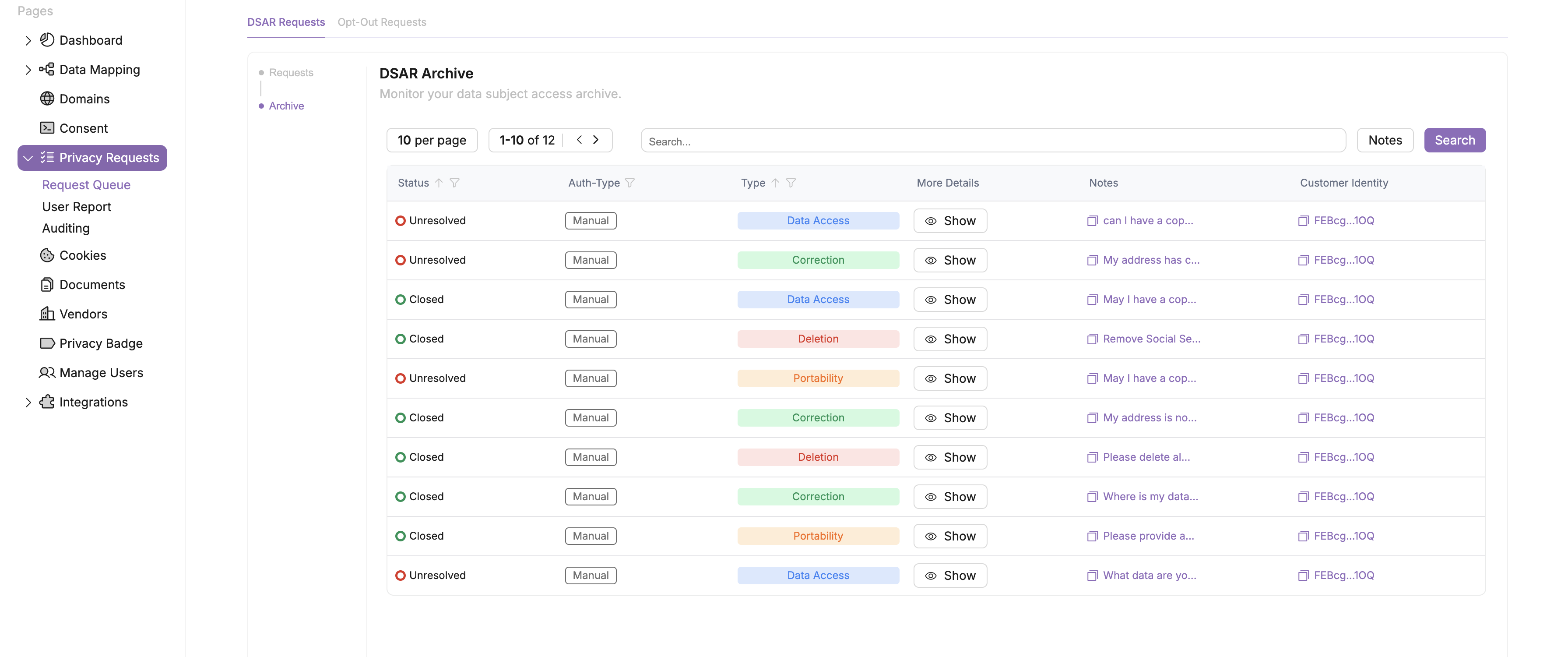Screen dimensions: 1568x657
Task: Show details for 'Where is my data...' request
Action: 950,496
